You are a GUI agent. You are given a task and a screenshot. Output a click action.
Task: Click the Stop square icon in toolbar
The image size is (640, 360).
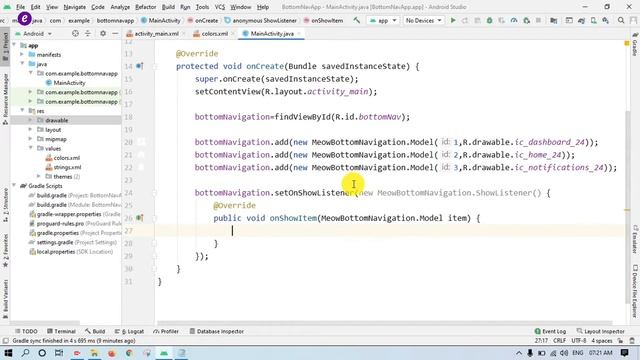[x=538, y=20]
